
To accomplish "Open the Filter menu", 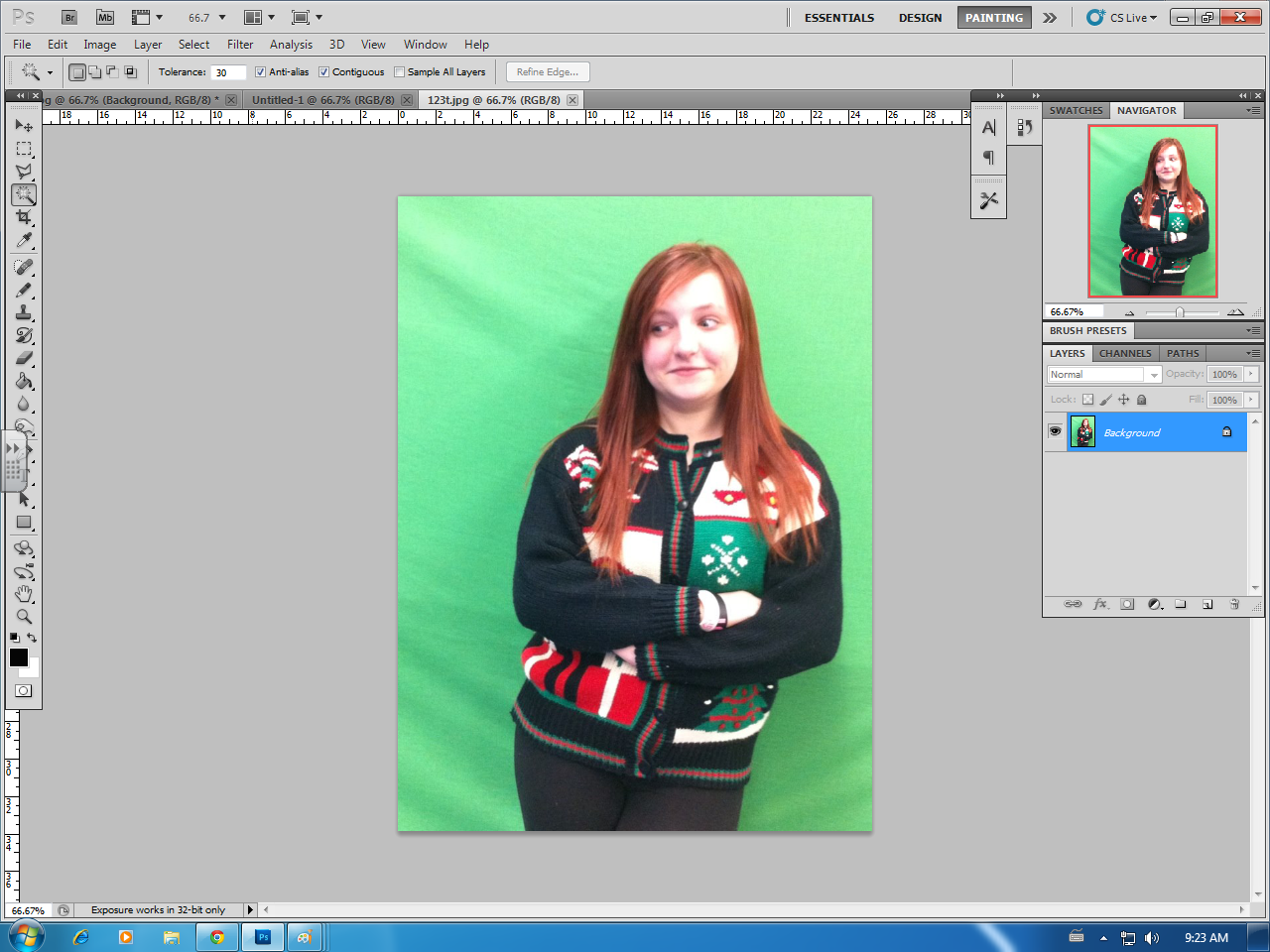I will tap(240, 45).
